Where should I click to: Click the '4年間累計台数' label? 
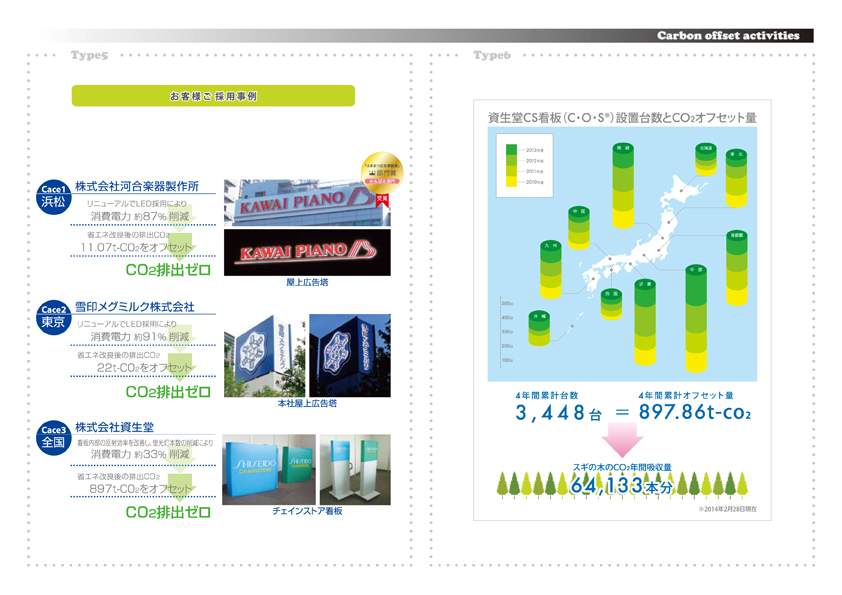pos(547,395)
